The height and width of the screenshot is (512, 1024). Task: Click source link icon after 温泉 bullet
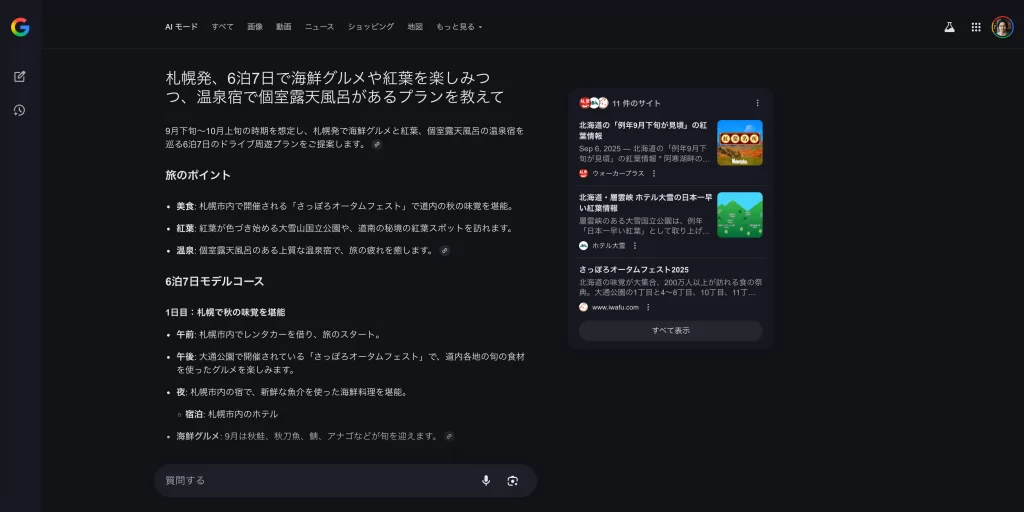pos(445,250)
